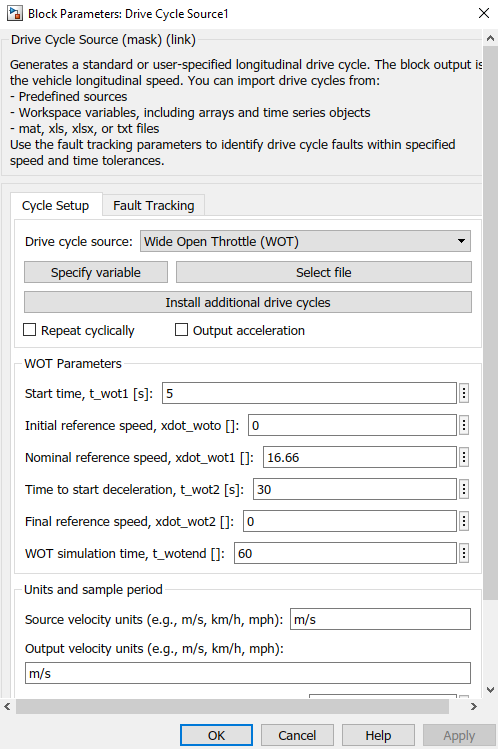Click the Source velocity units input field
This screenshot has width=498, height=749.
(x=380, y=619)
